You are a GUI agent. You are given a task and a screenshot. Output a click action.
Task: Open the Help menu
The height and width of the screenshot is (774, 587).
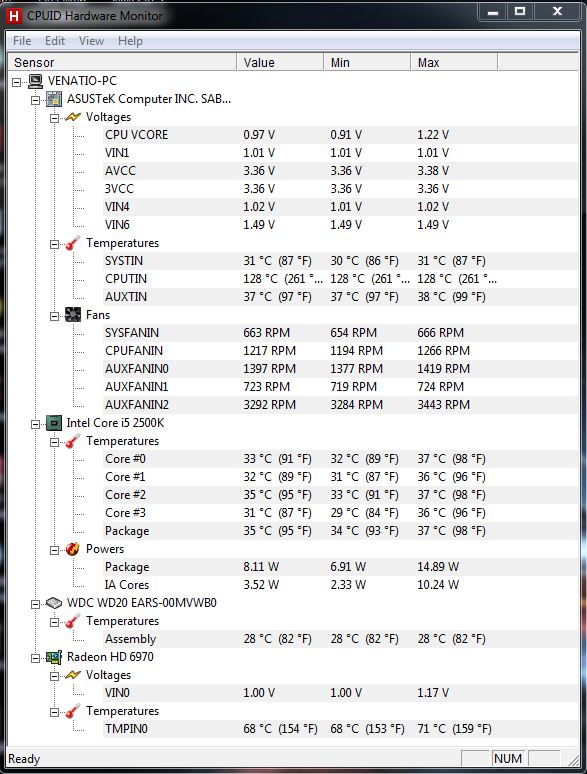[130, 41]
